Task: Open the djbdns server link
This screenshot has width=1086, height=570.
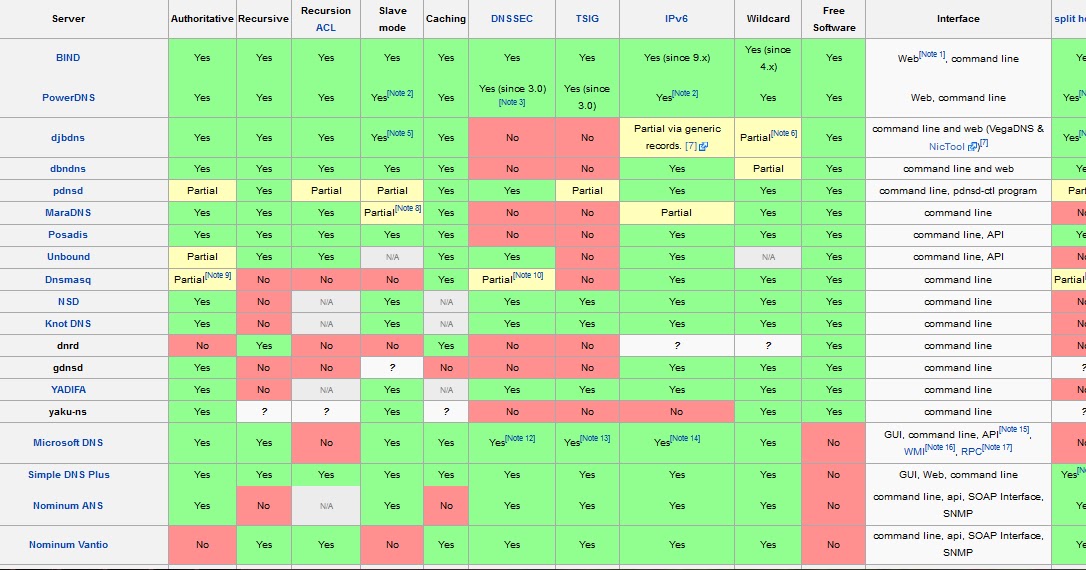Action: (68, 138)
